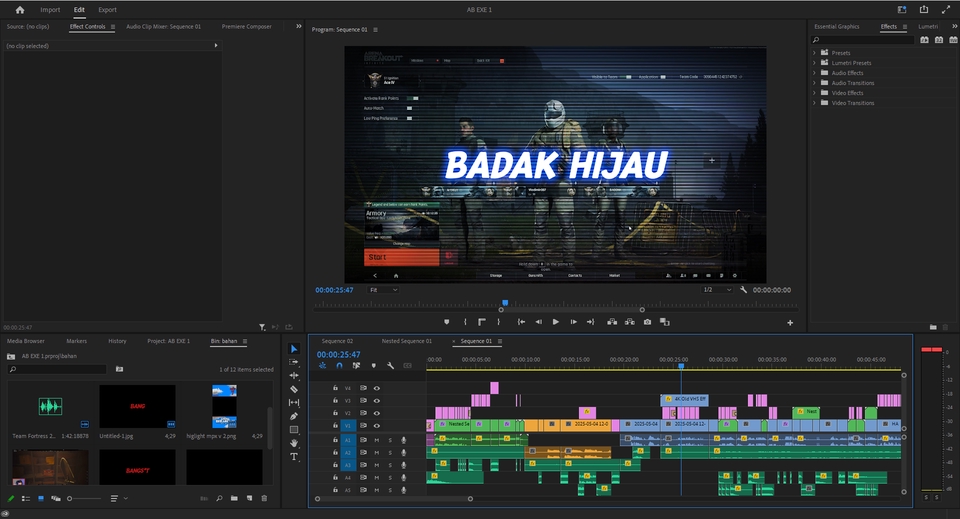Image resolution: width=960 pixels, height=519 pixels.
Task: Click the Home icon in the header
Action: coord(19,9)
